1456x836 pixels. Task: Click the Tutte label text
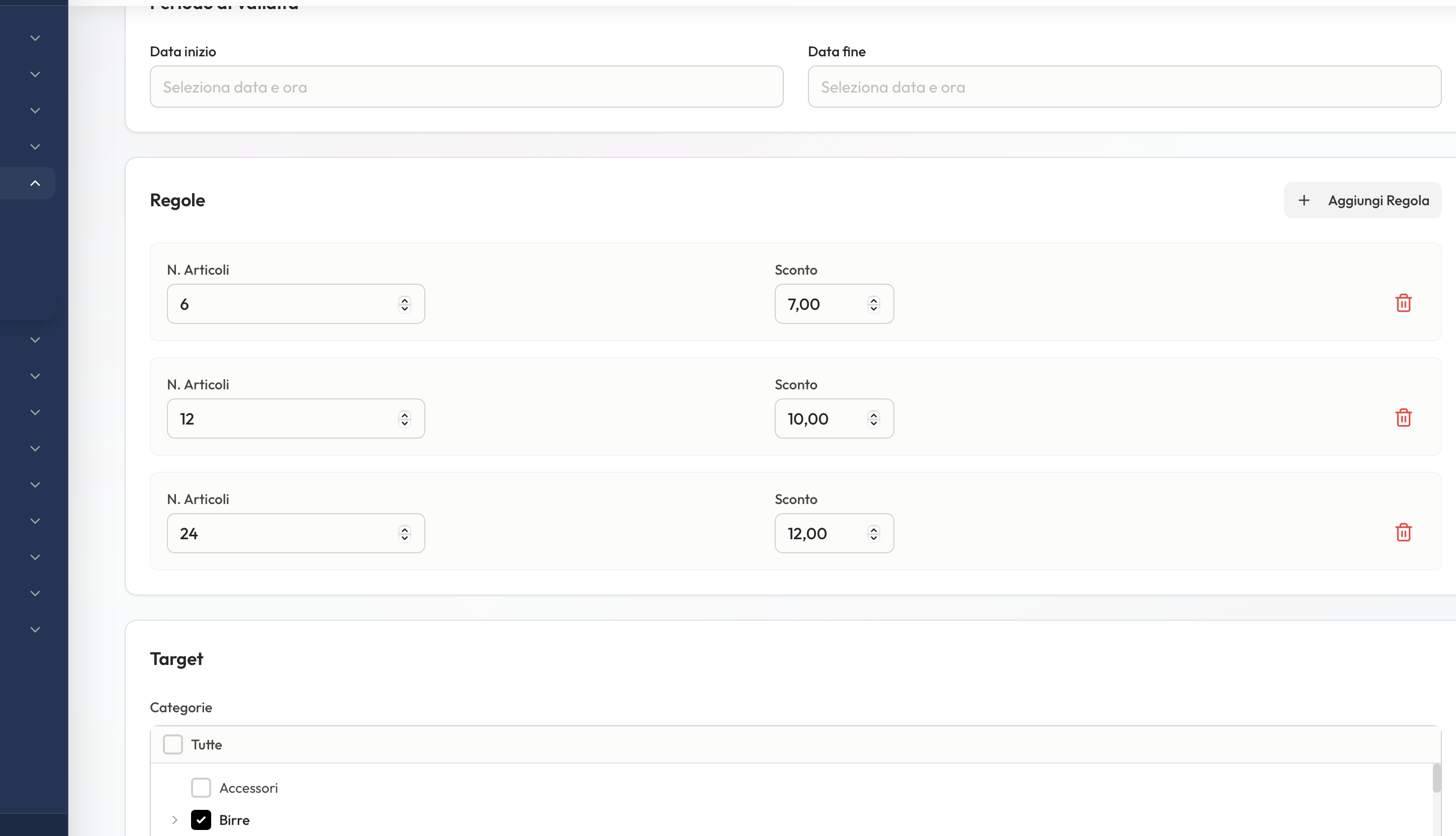(207, 745)
